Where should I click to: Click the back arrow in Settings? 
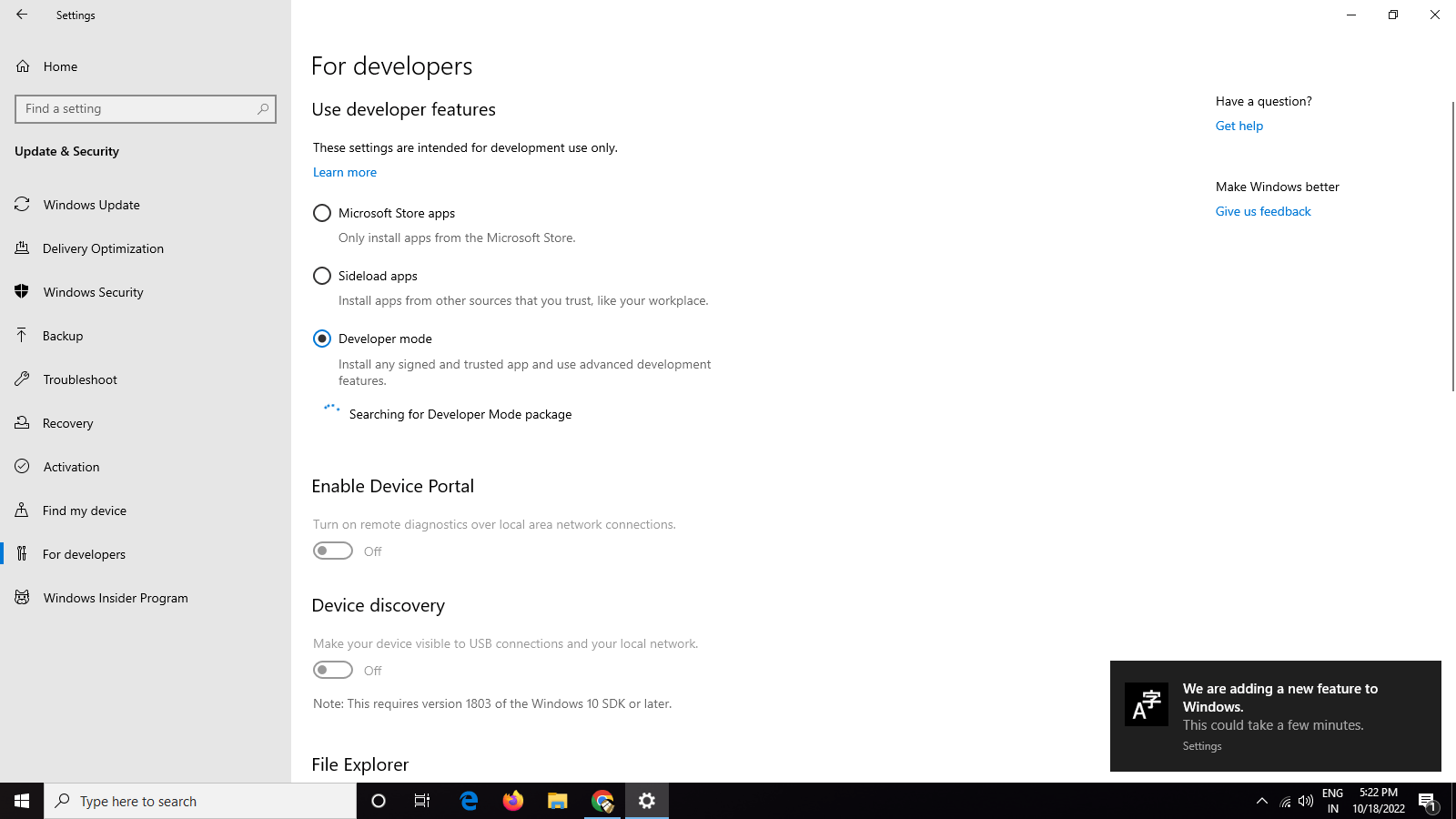click(22, 15)
